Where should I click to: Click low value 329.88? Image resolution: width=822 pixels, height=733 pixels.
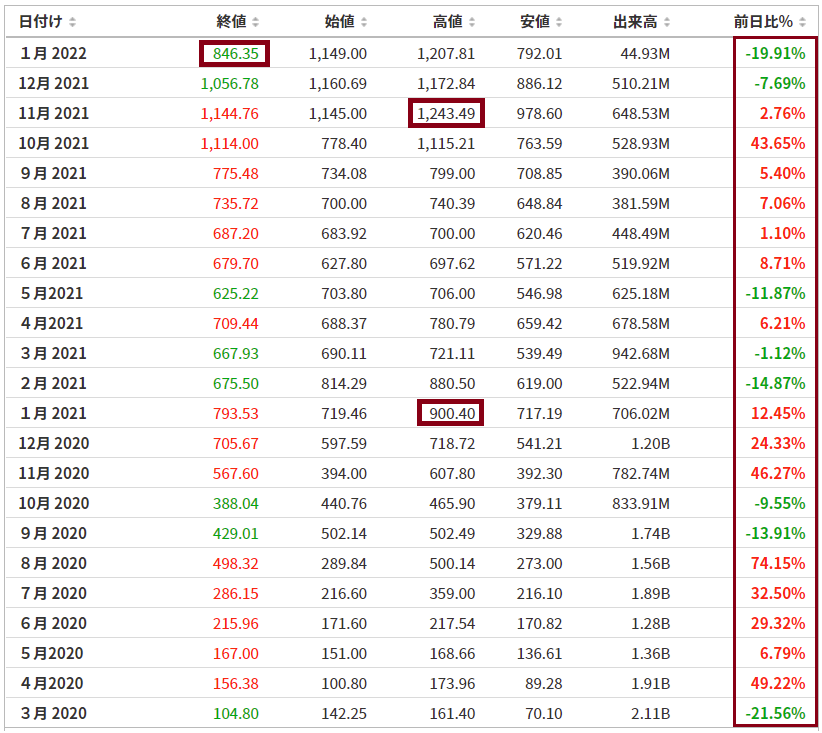[x=539, y=533]
